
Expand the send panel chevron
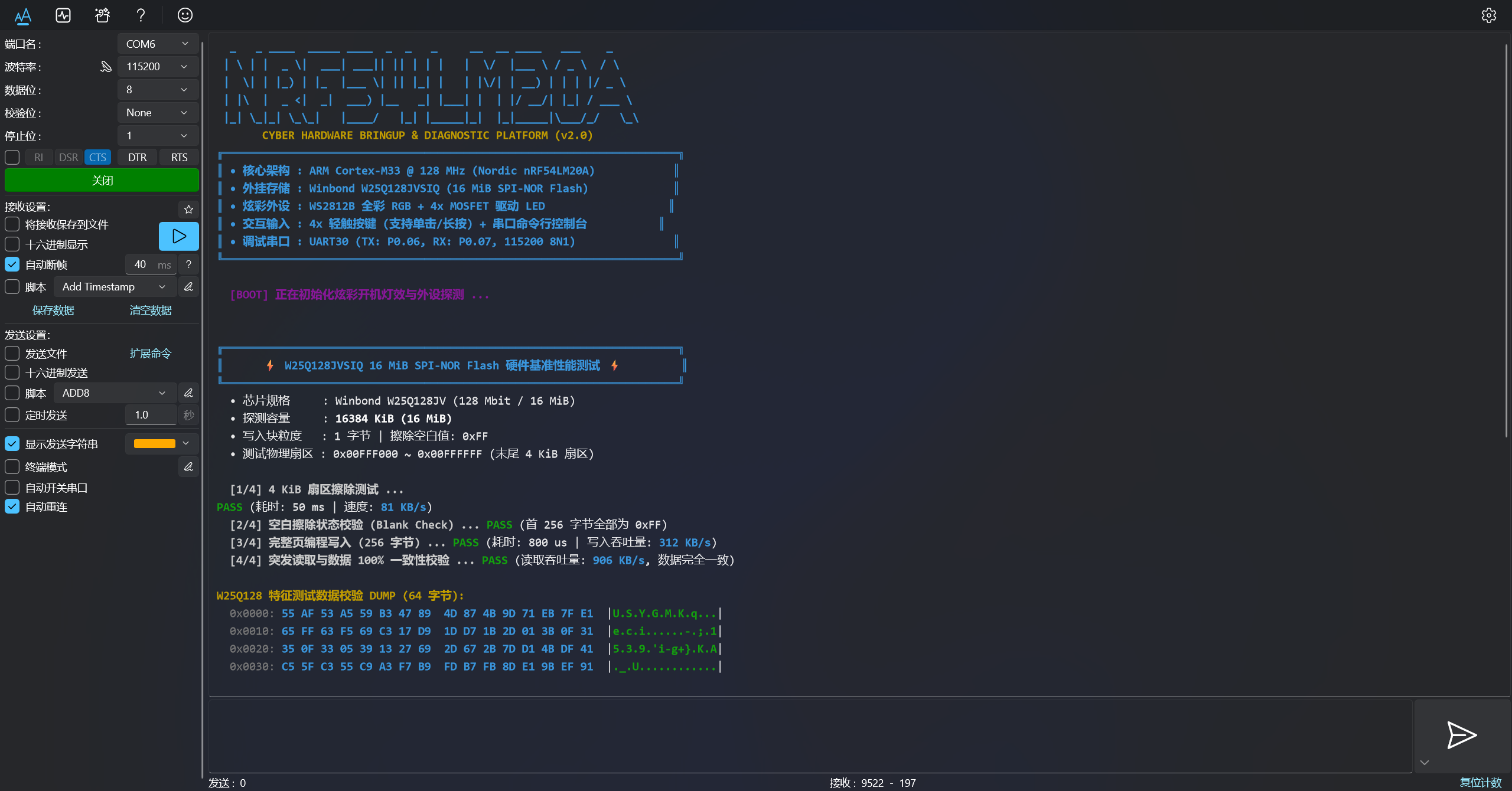1425,763
